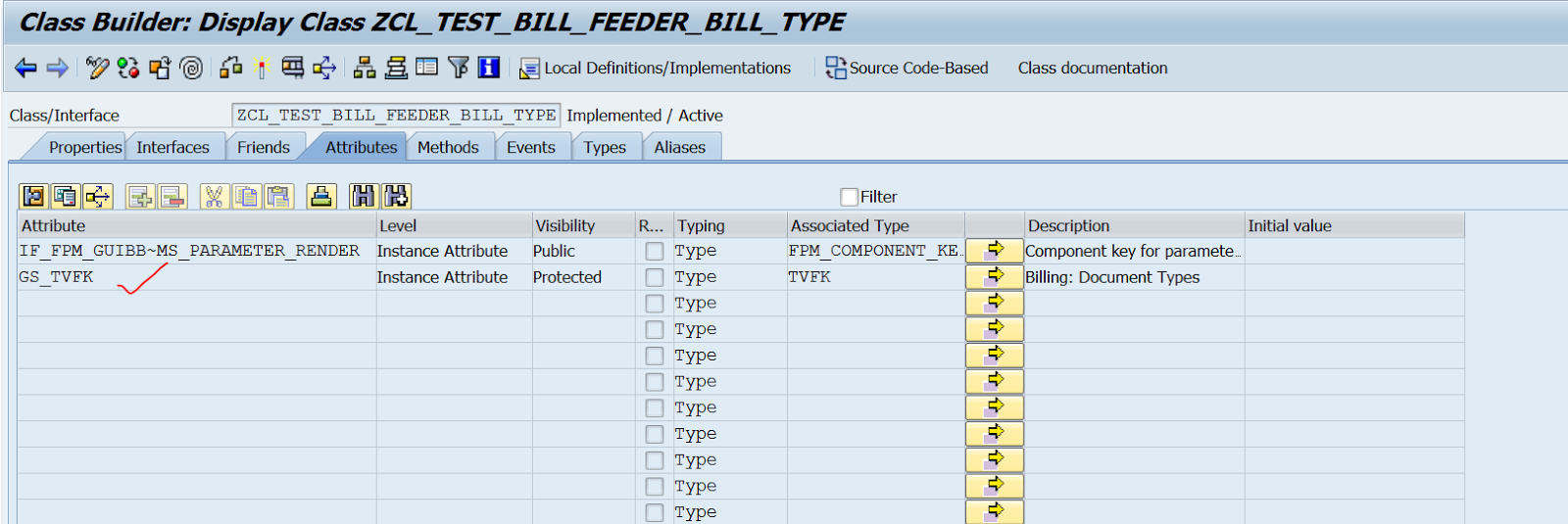Click the Attribute column header
Image resolution: width=1568 pixels, height=524 pixels.
[196, 225]
